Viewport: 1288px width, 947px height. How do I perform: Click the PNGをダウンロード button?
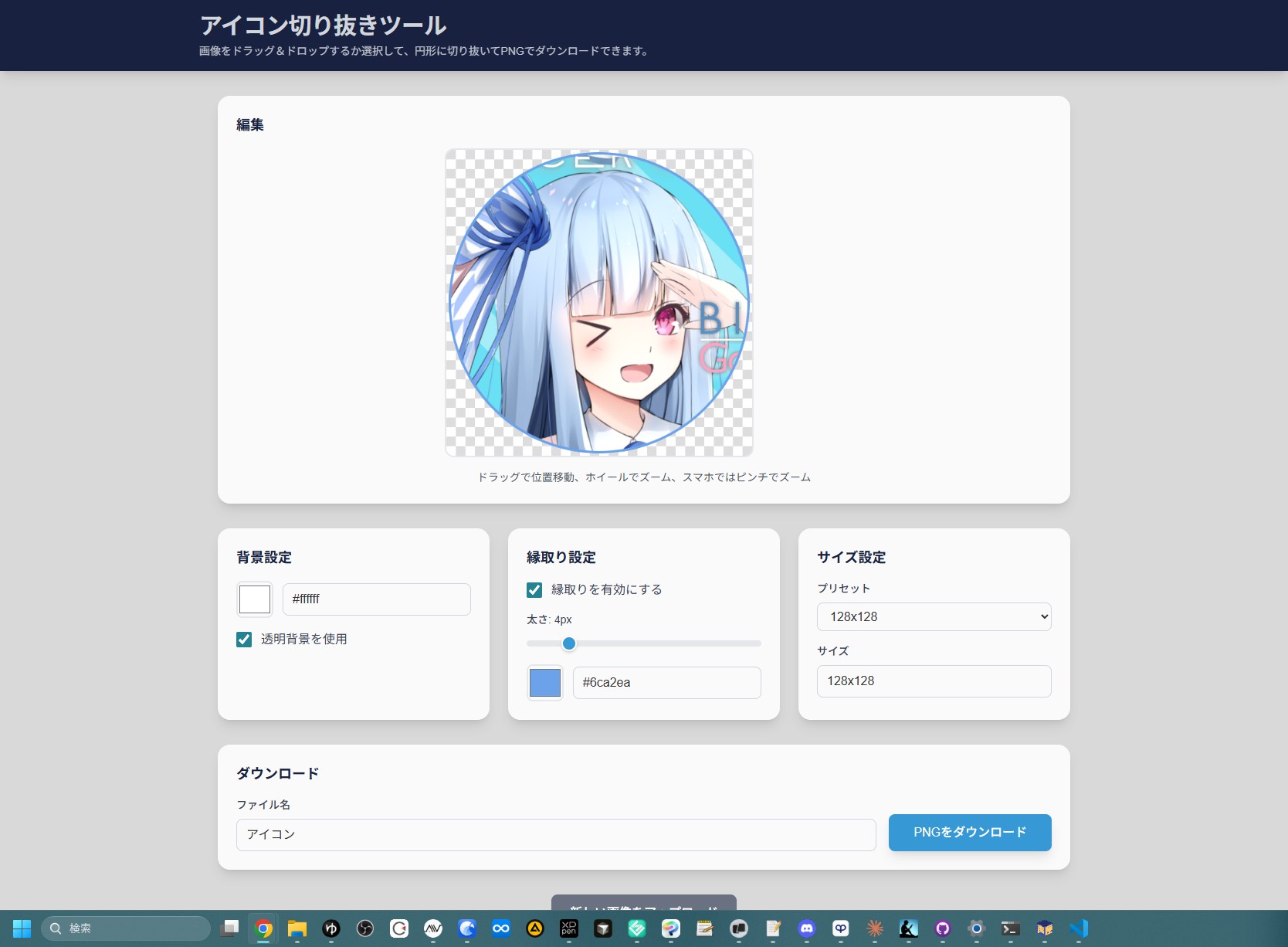click(x=970, y=833)
